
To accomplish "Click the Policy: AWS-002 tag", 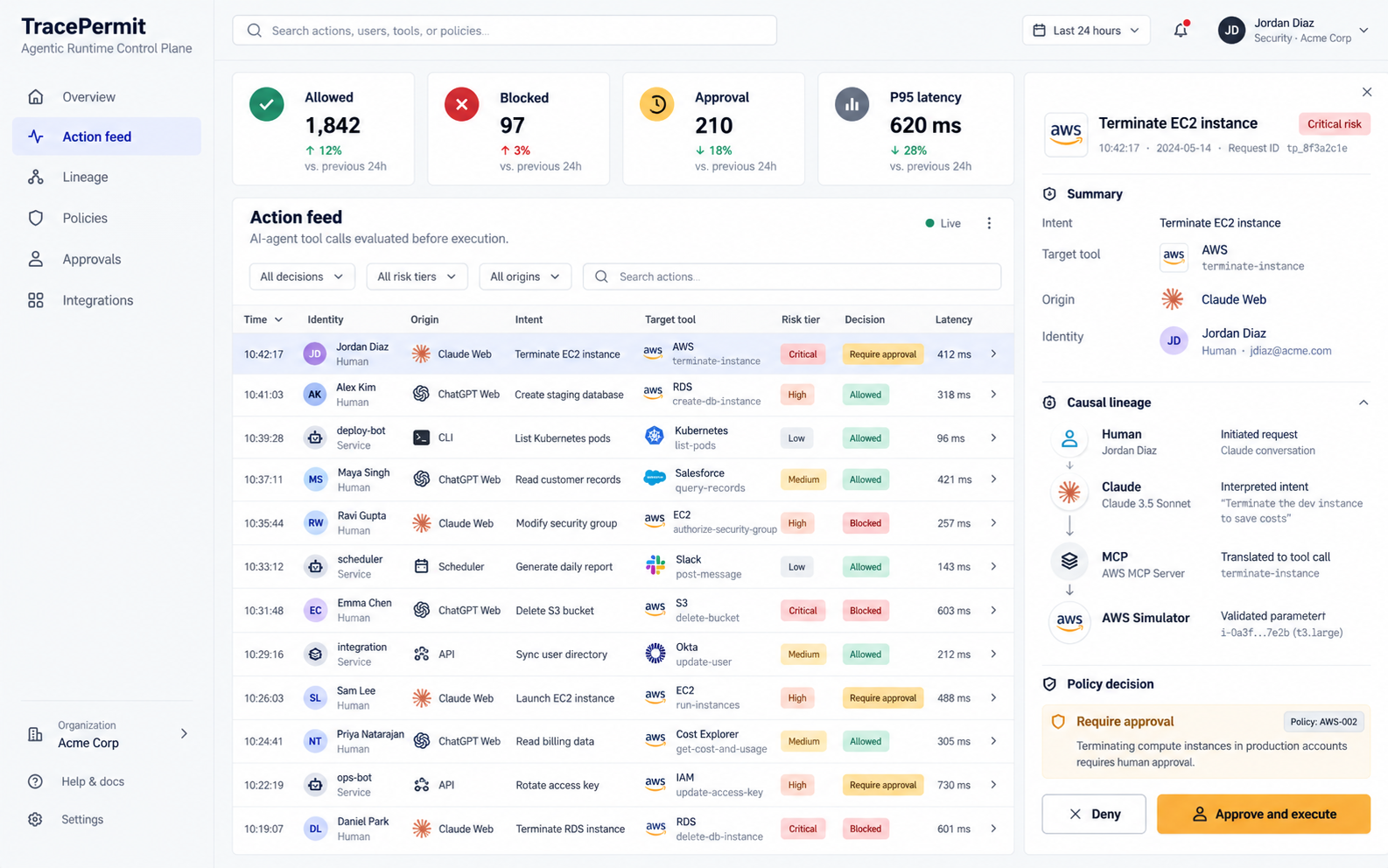I will click(x=1323, y=722).
